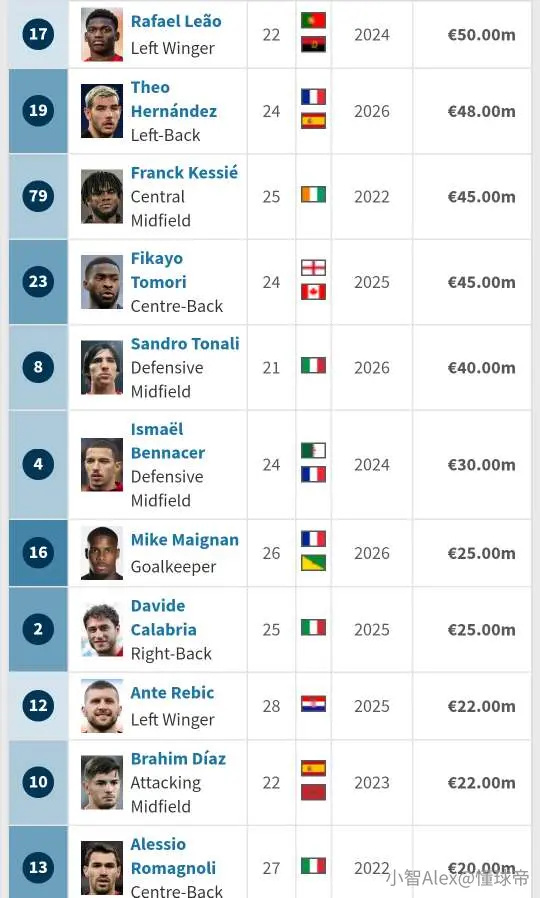The image size is (540, 898).
Task: Click shirt number 10 badge for Díaz
Action: 38,782
